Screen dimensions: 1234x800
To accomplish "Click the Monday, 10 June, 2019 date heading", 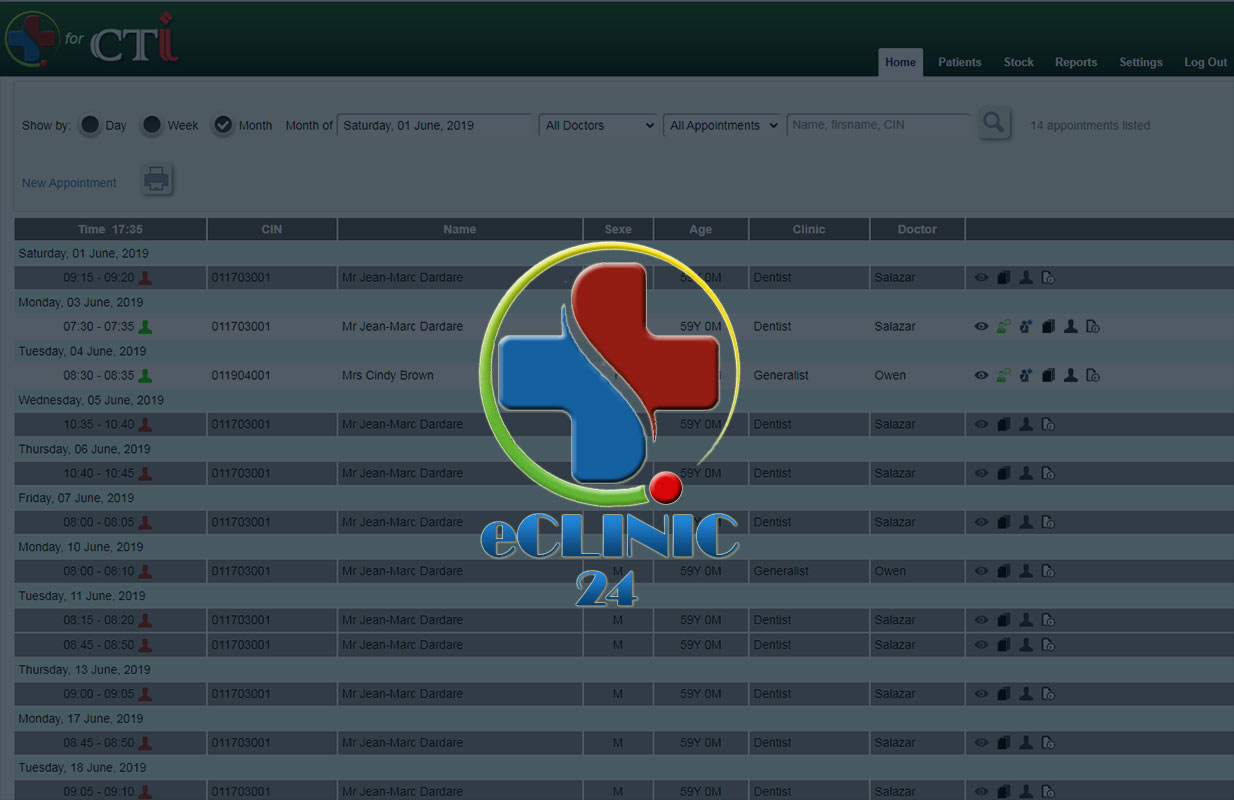I will [81, 547].
